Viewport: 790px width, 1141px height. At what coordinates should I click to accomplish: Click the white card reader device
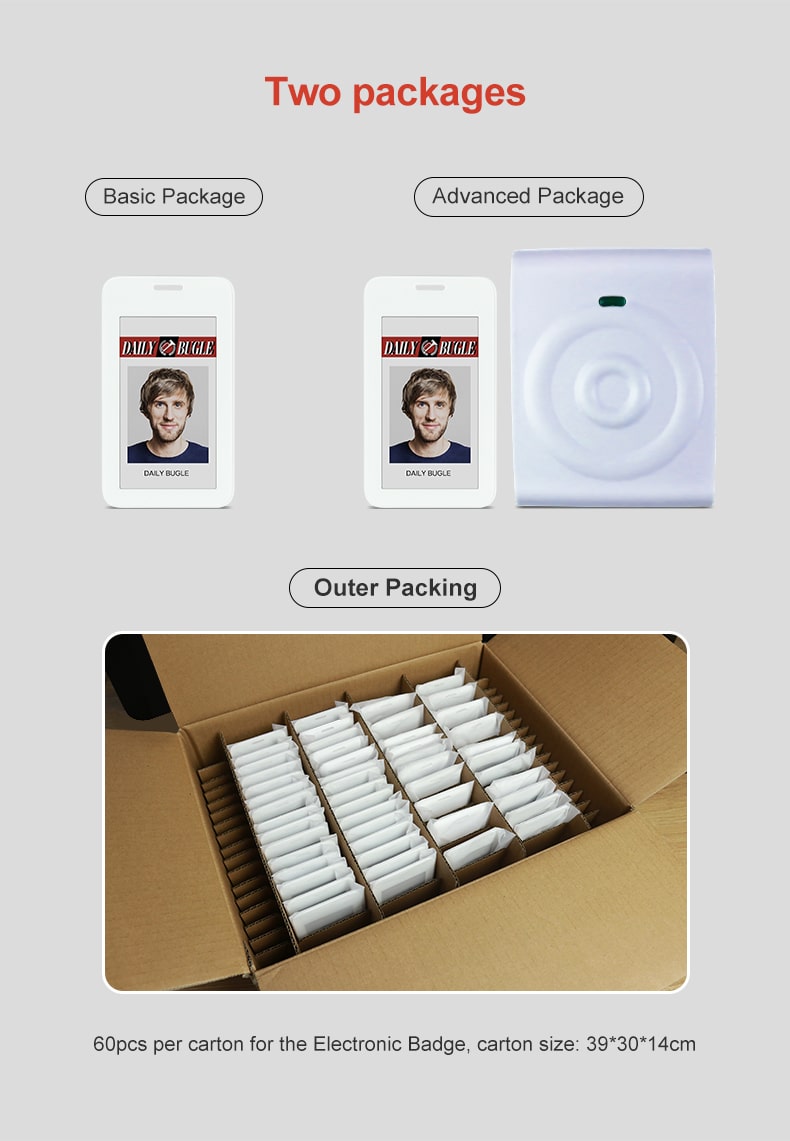click(x=613, y=378)
